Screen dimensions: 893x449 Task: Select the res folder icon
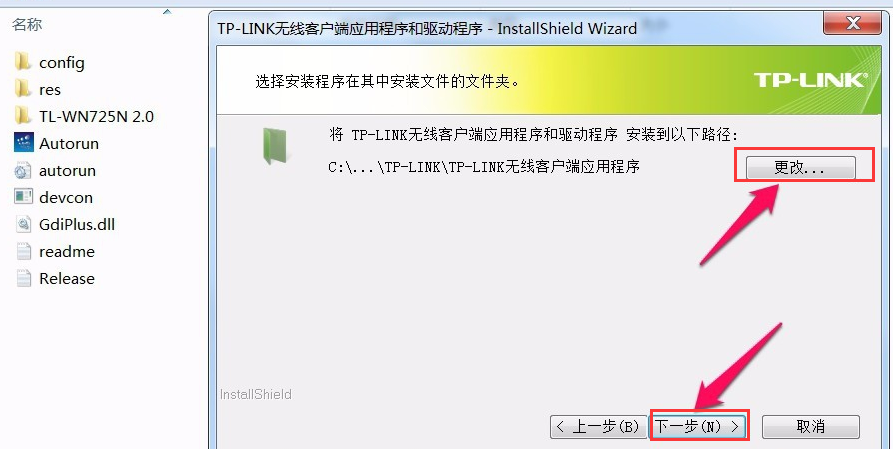(23, 89)
